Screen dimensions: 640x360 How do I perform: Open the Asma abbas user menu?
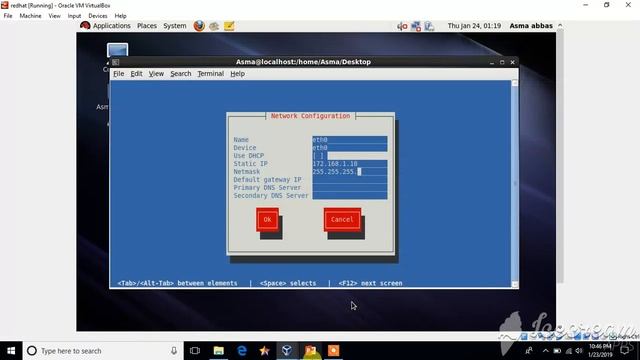tap(531, 26)
